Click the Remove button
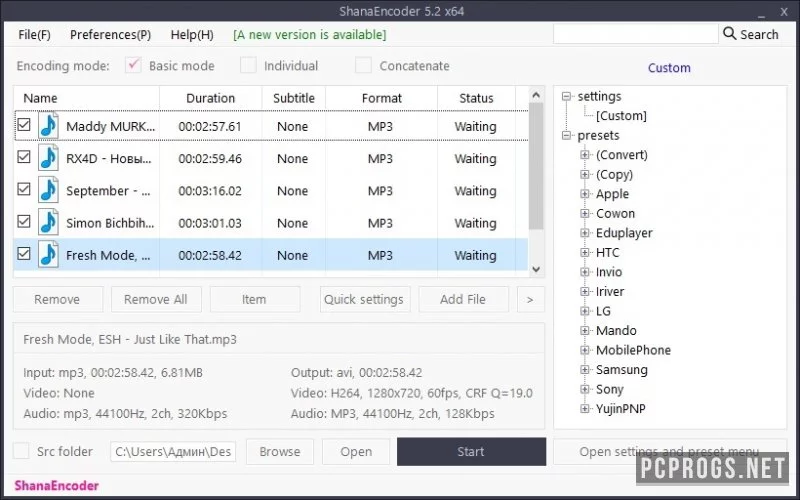The width and height of the screenshot is (800, 500). 58,299
